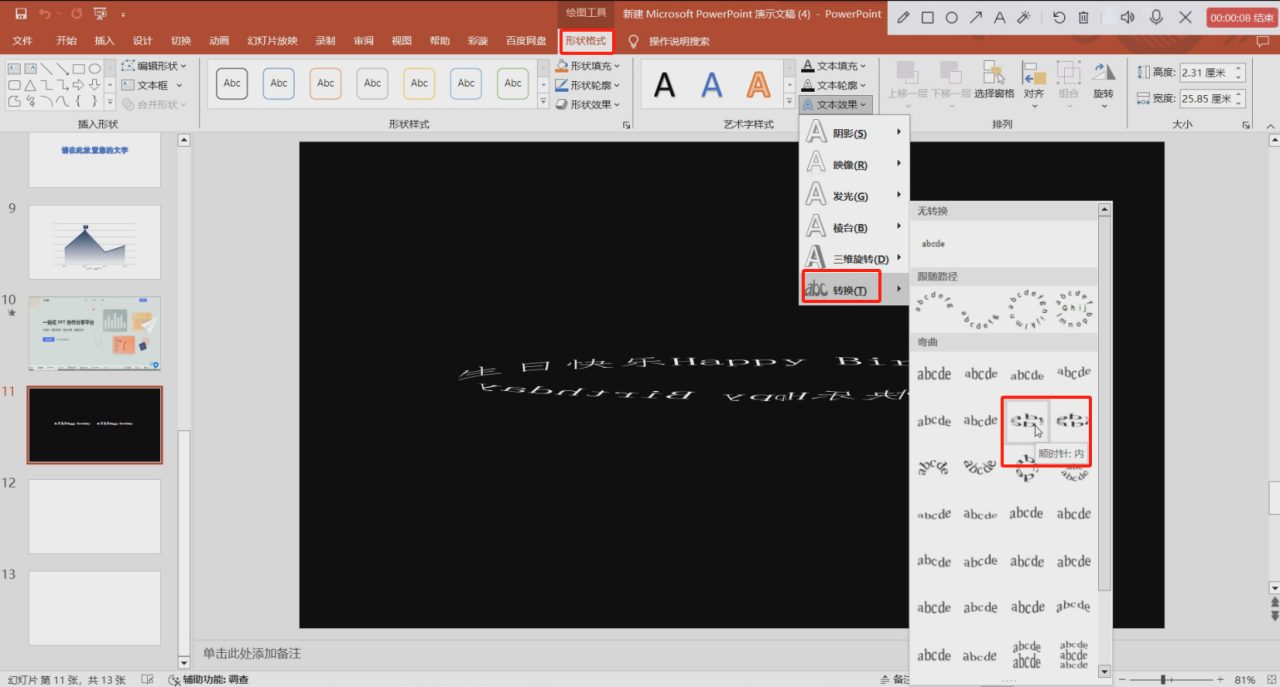The image size is (1280, 687).
Task: Select the Oval shape tool
Action: pos(95,69)
